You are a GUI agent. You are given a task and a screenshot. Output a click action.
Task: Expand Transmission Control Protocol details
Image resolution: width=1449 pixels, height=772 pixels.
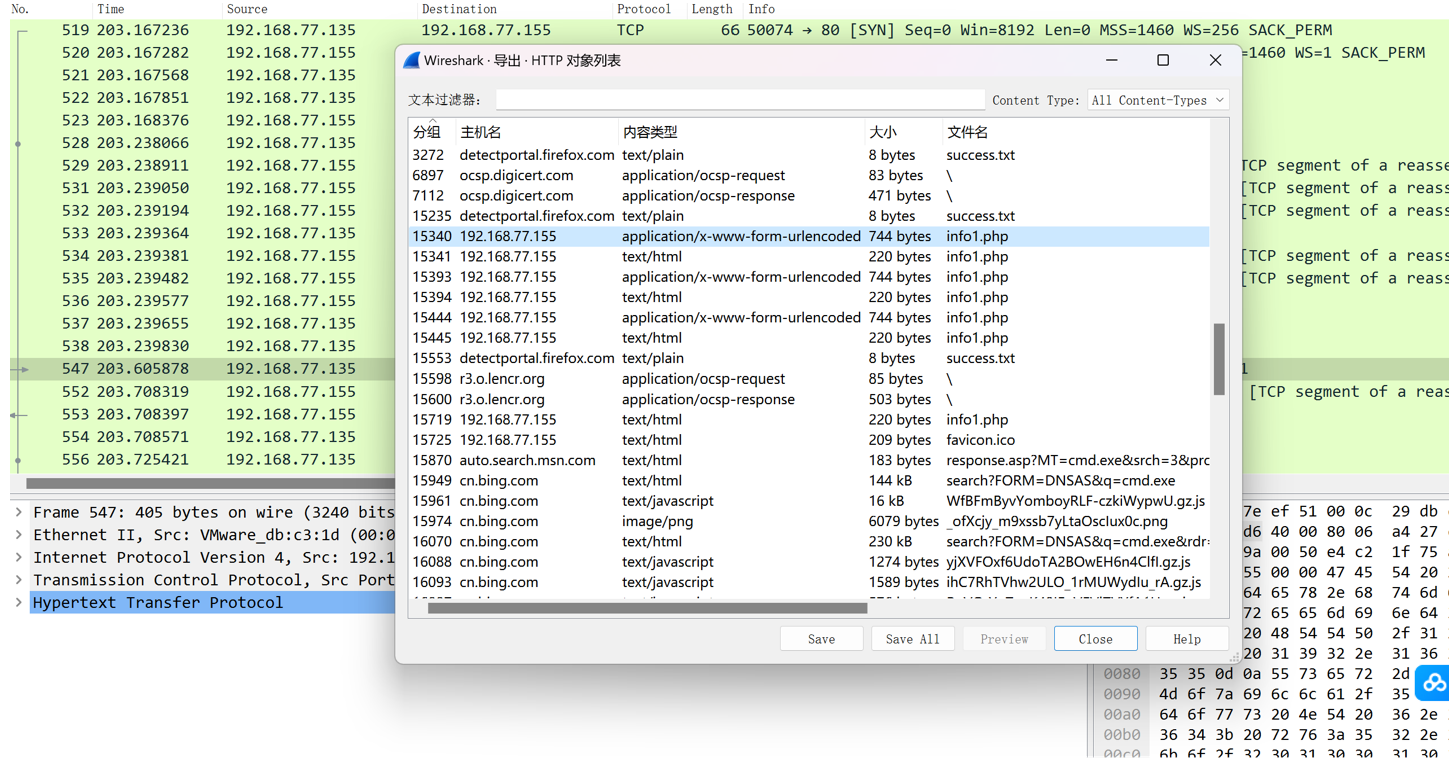19,580
